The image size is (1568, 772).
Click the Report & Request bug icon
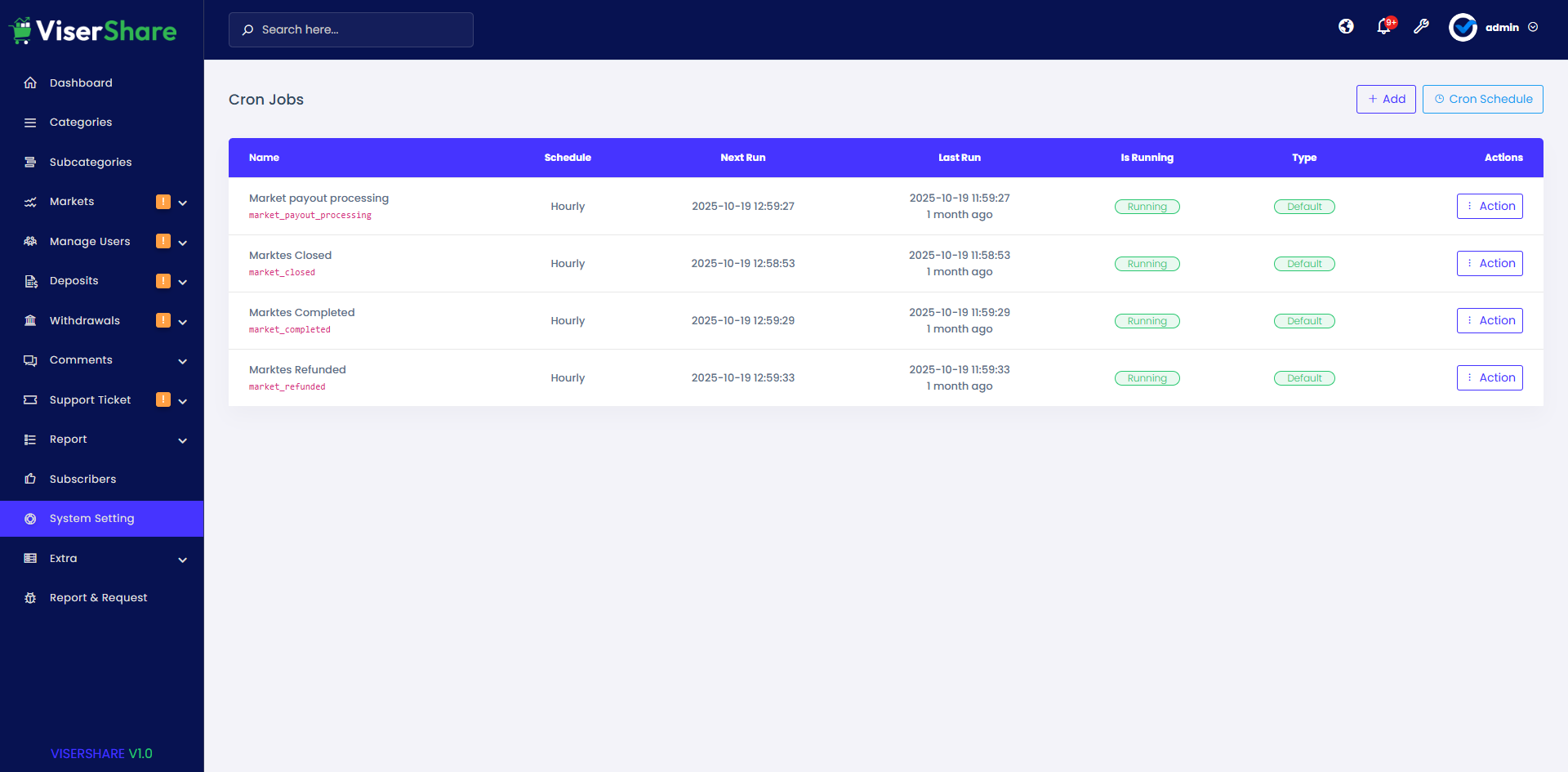point(30,598)
